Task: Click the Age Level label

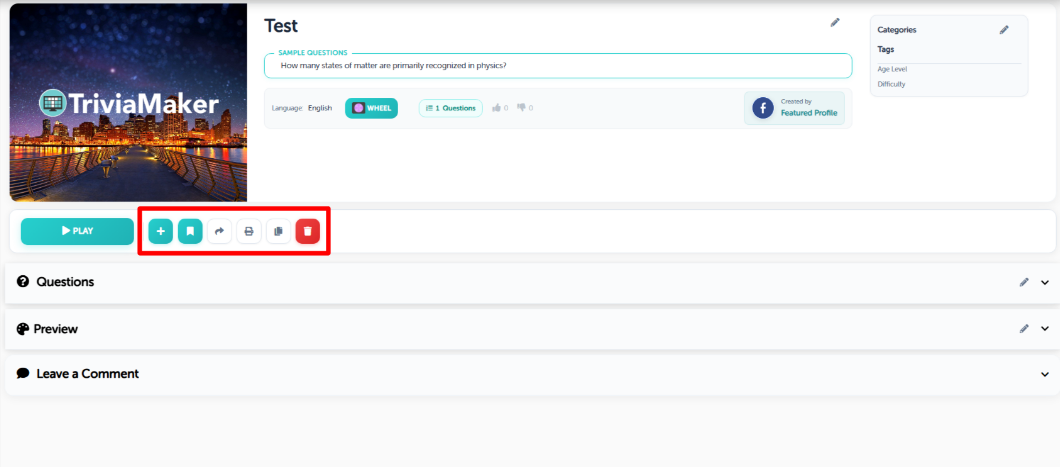Action: [x=892, y=69]
